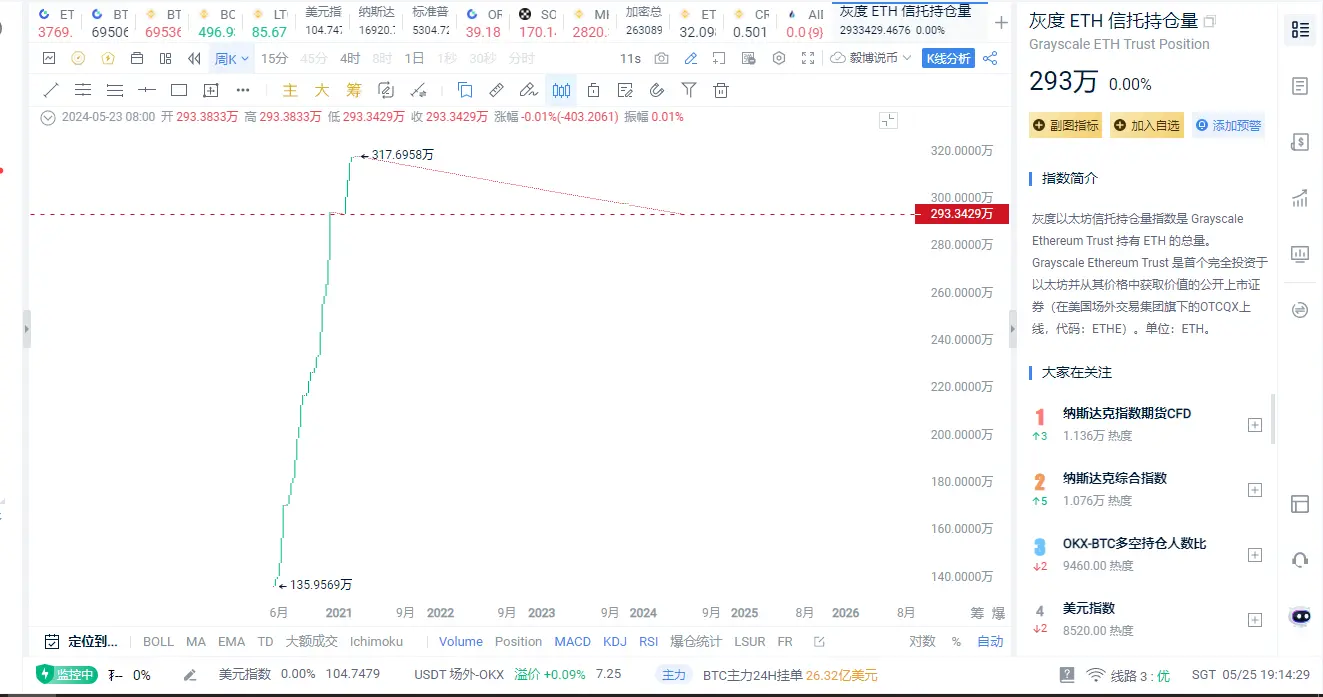Click the robot assistant icon in sidebar
The height and width of the screenshot is (697, 1323).
click(1300, 616)
